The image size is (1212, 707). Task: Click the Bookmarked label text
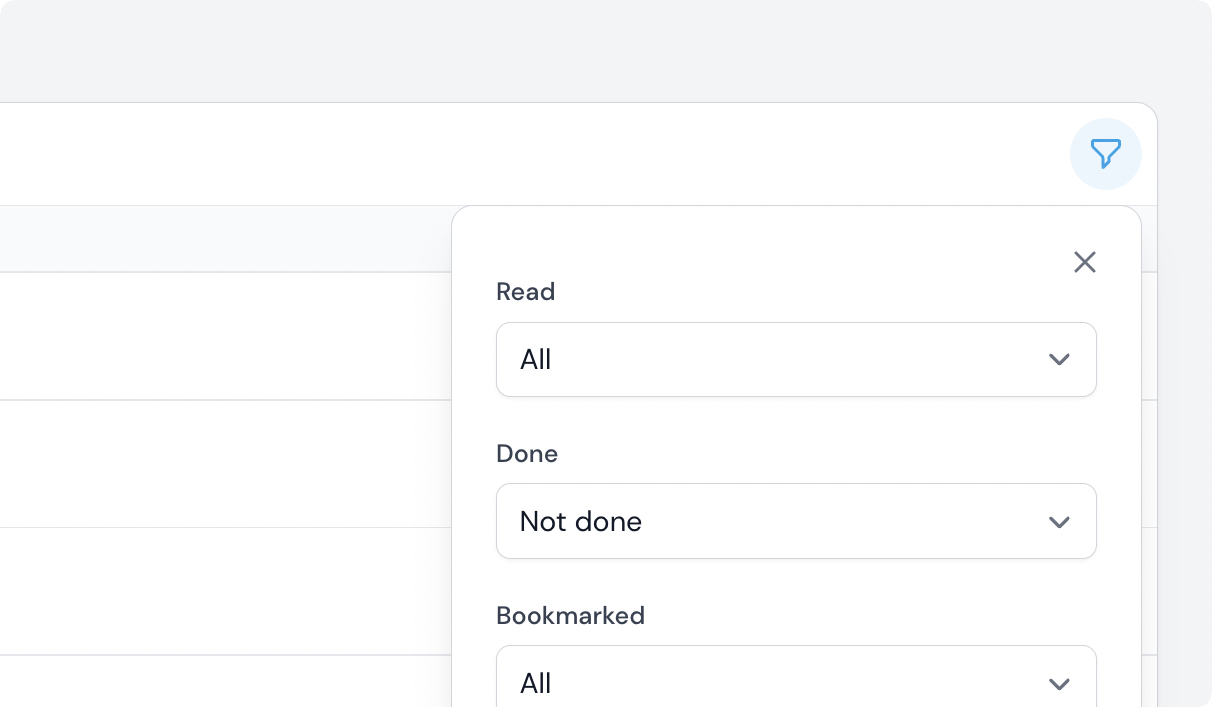pyautogui.click(x=571, y=616)
